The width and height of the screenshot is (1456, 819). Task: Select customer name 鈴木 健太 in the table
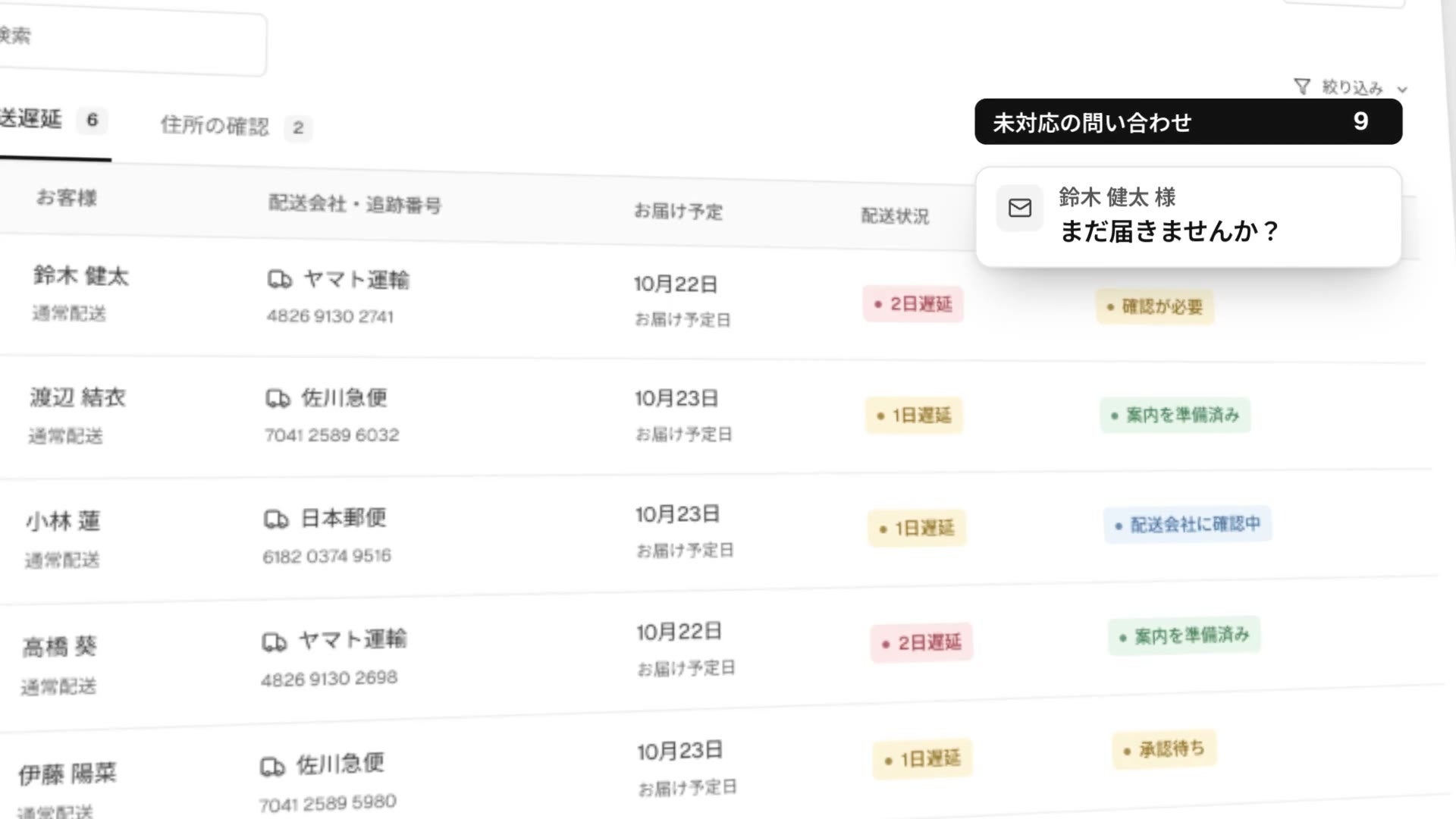(81, 275)
